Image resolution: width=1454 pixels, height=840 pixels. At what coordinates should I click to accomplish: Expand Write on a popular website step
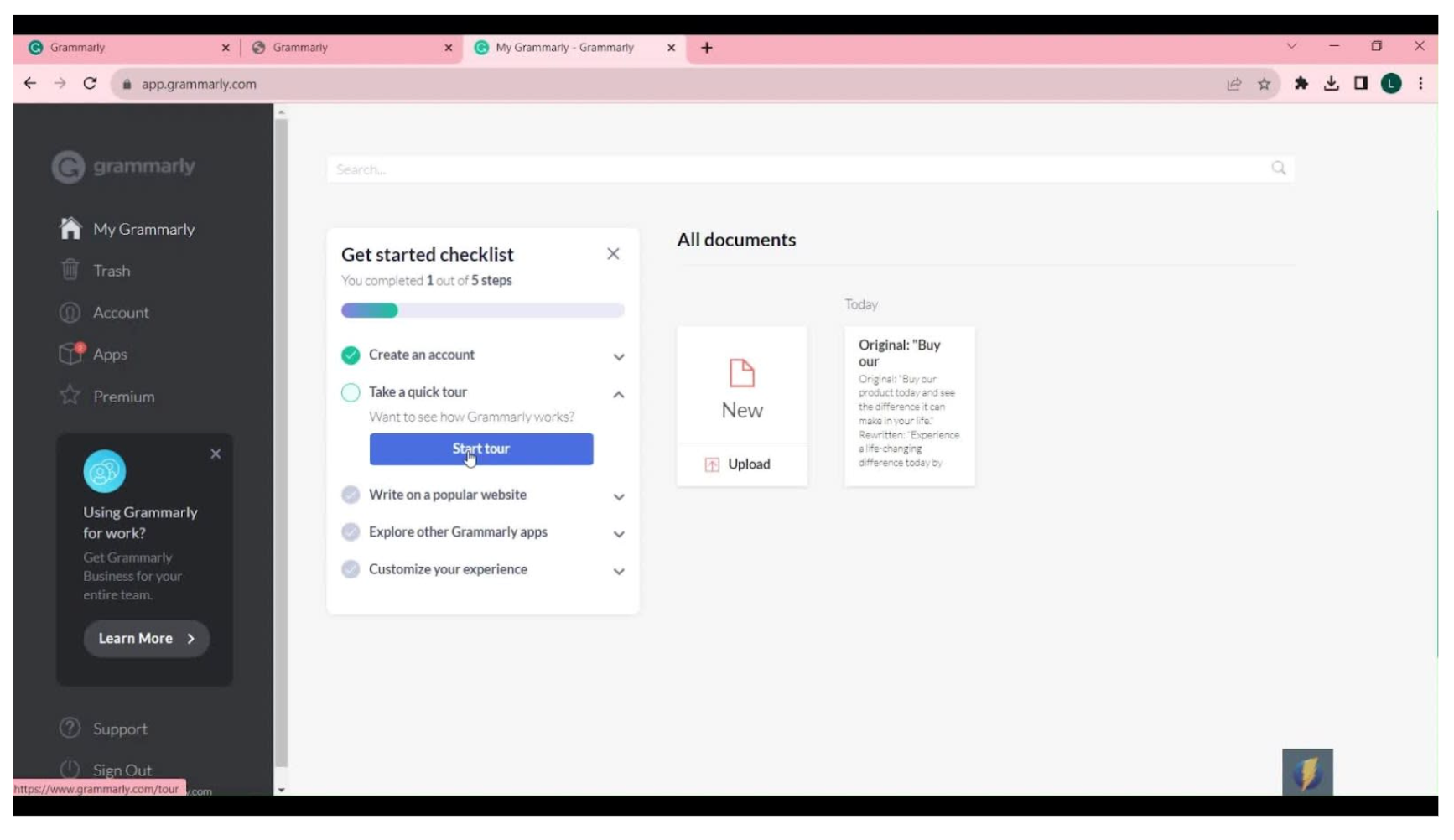click(x=619, y=497)
